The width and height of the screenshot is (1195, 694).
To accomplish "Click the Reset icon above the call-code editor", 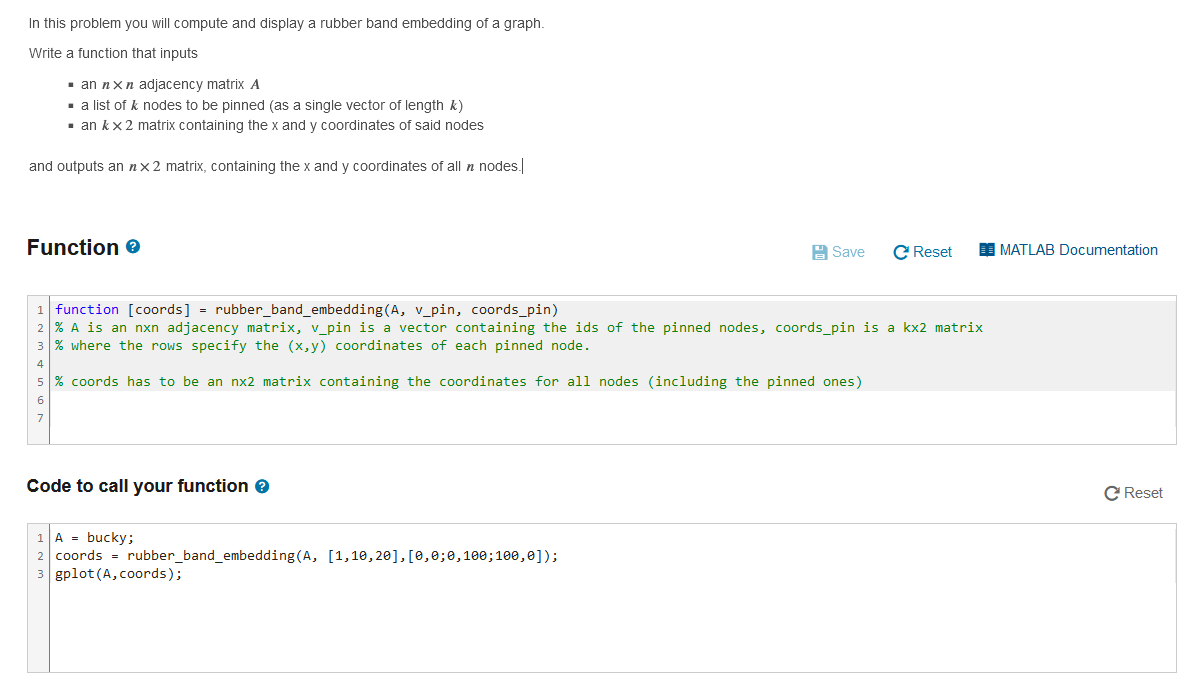I will coord(1110,493).
